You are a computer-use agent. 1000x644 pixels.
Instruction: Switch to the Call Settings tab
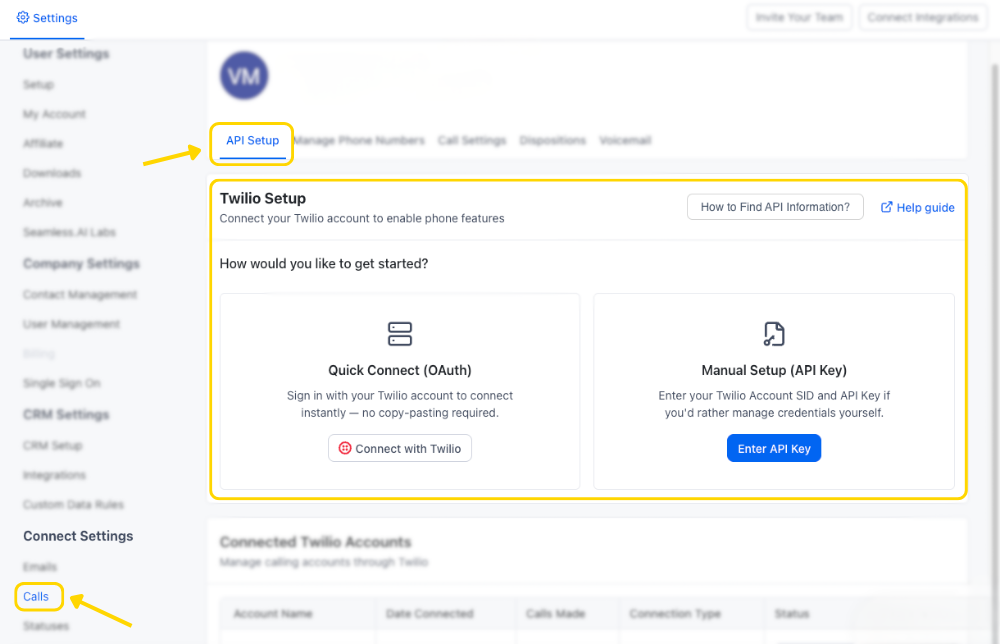[x=471, y=140]
